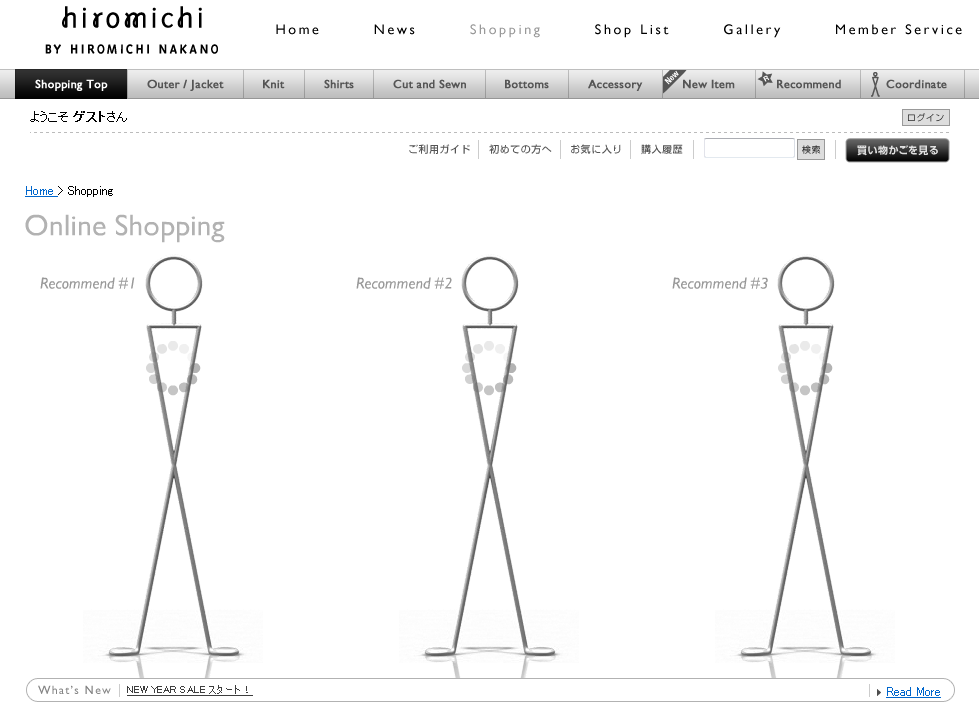
Task: Open the Outer / Jacket category
Action: click(185, 85)
